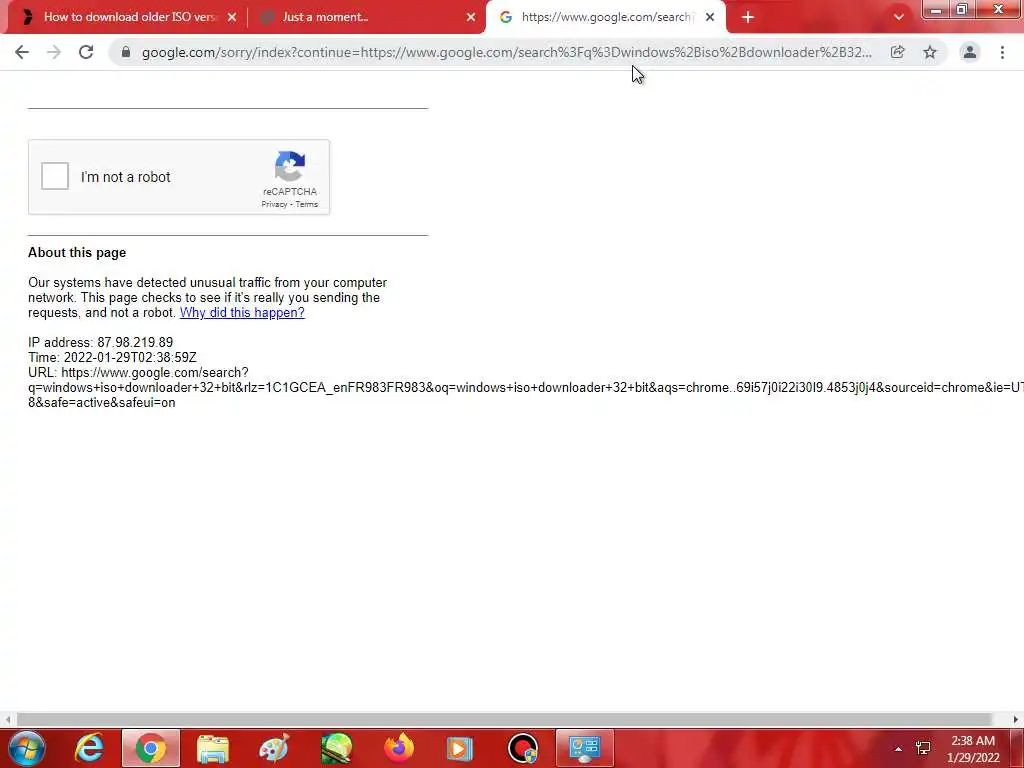Click the favicon of How to download tab
This screenshot has width=1024, height=768.
pyautogui.click(x=27, y=17)
